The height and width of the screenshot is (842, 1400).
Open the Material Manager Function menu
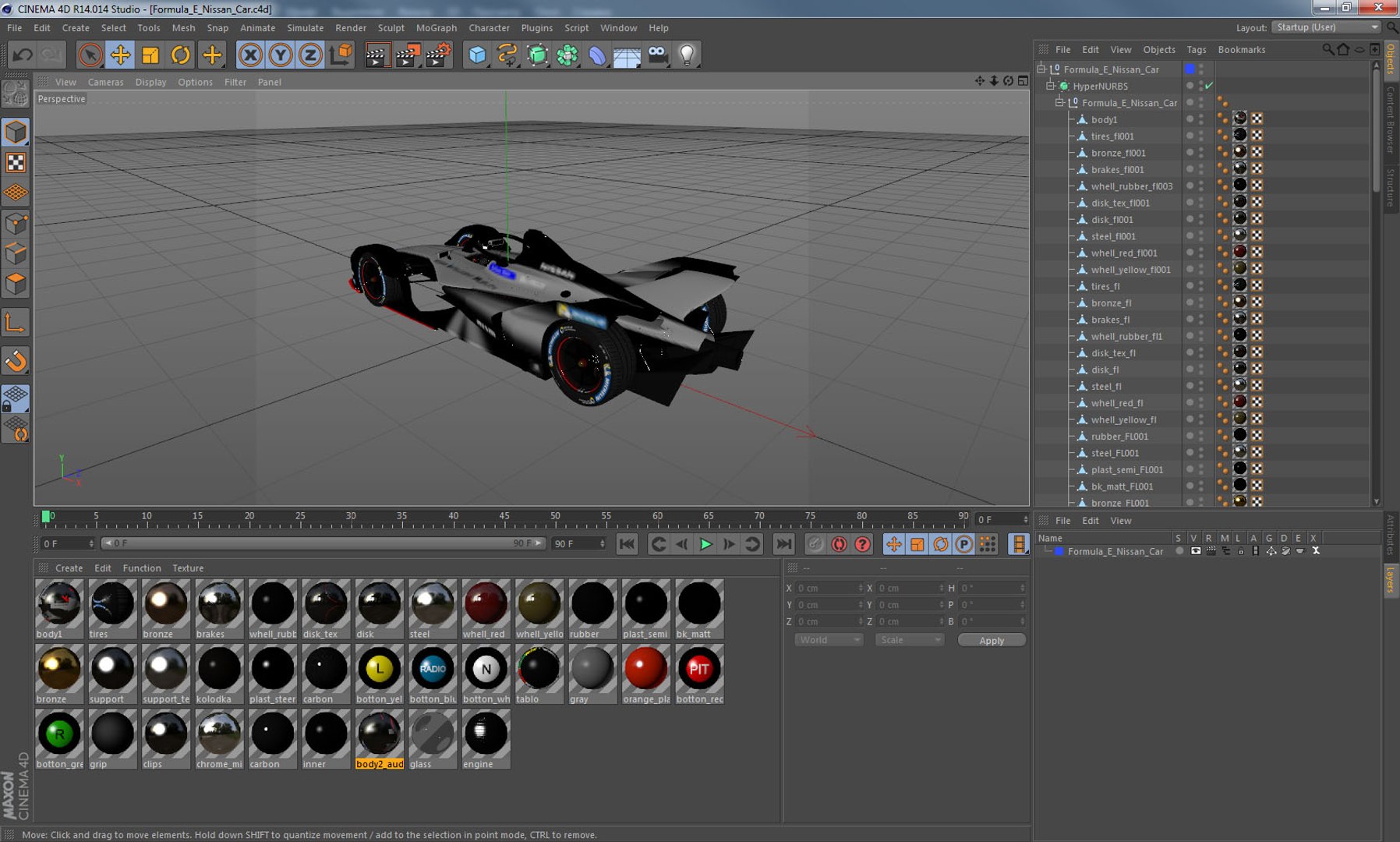(x=142, y=568)
